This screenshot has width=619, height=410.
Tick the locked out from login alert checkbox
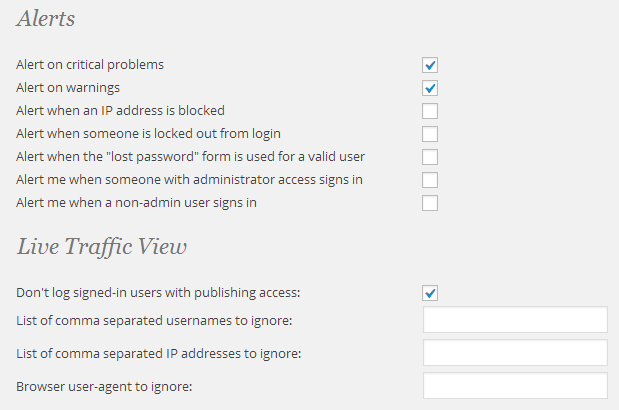click(x=430, y=134)
